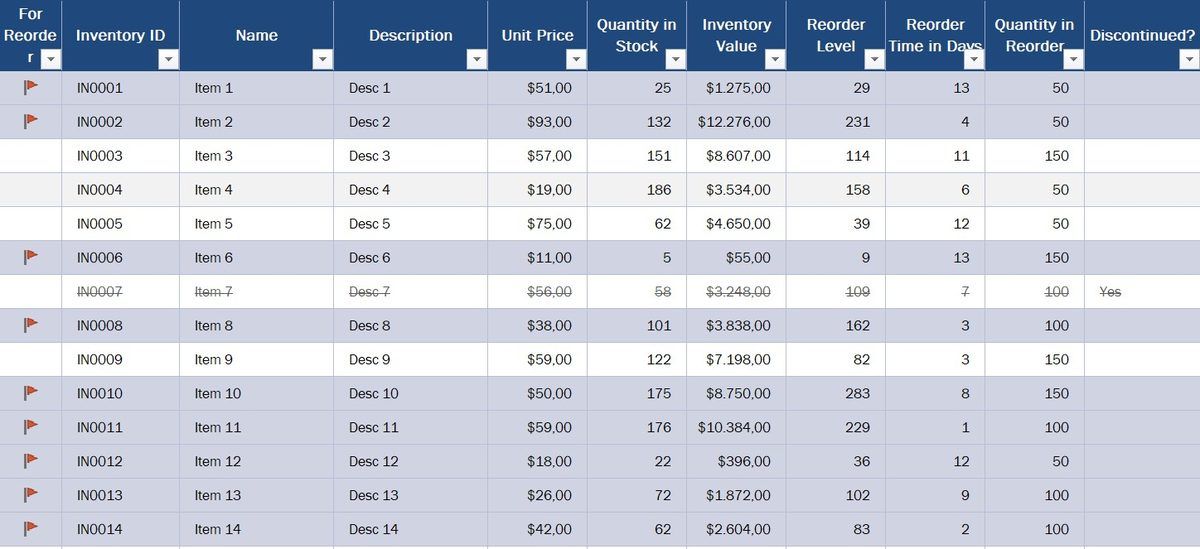Click the flag icon in IN0014 row
1200x549 pixels.
[31, 528]
